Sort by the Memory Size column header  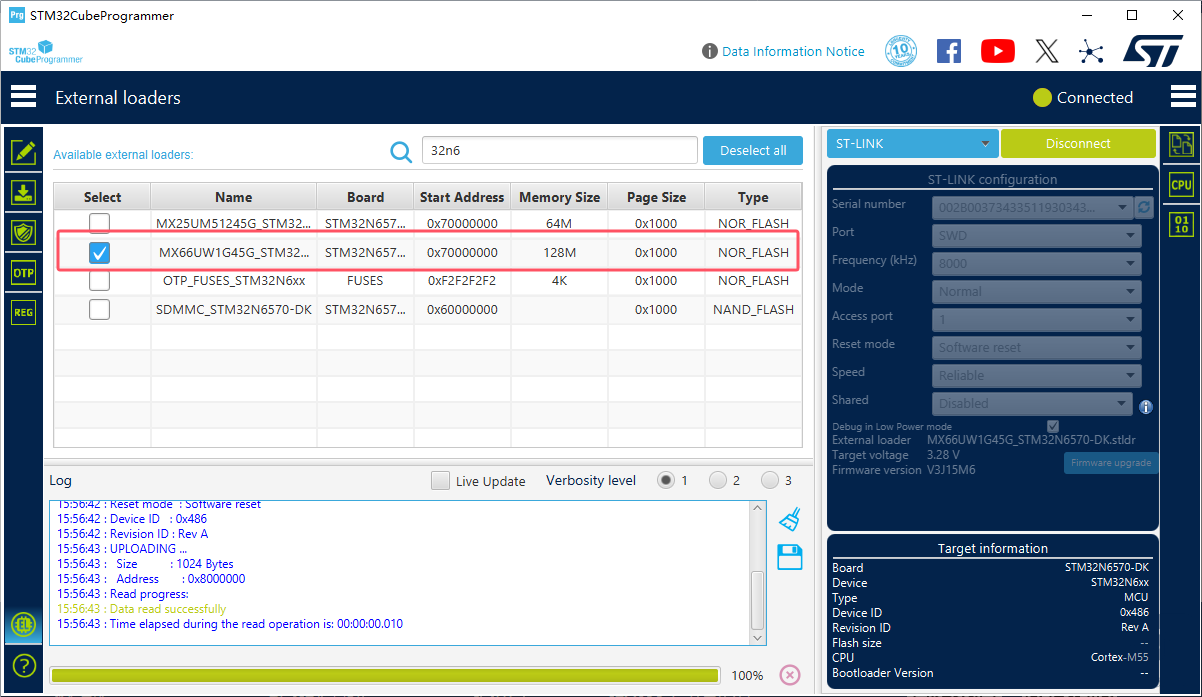[x=559, y=197]
